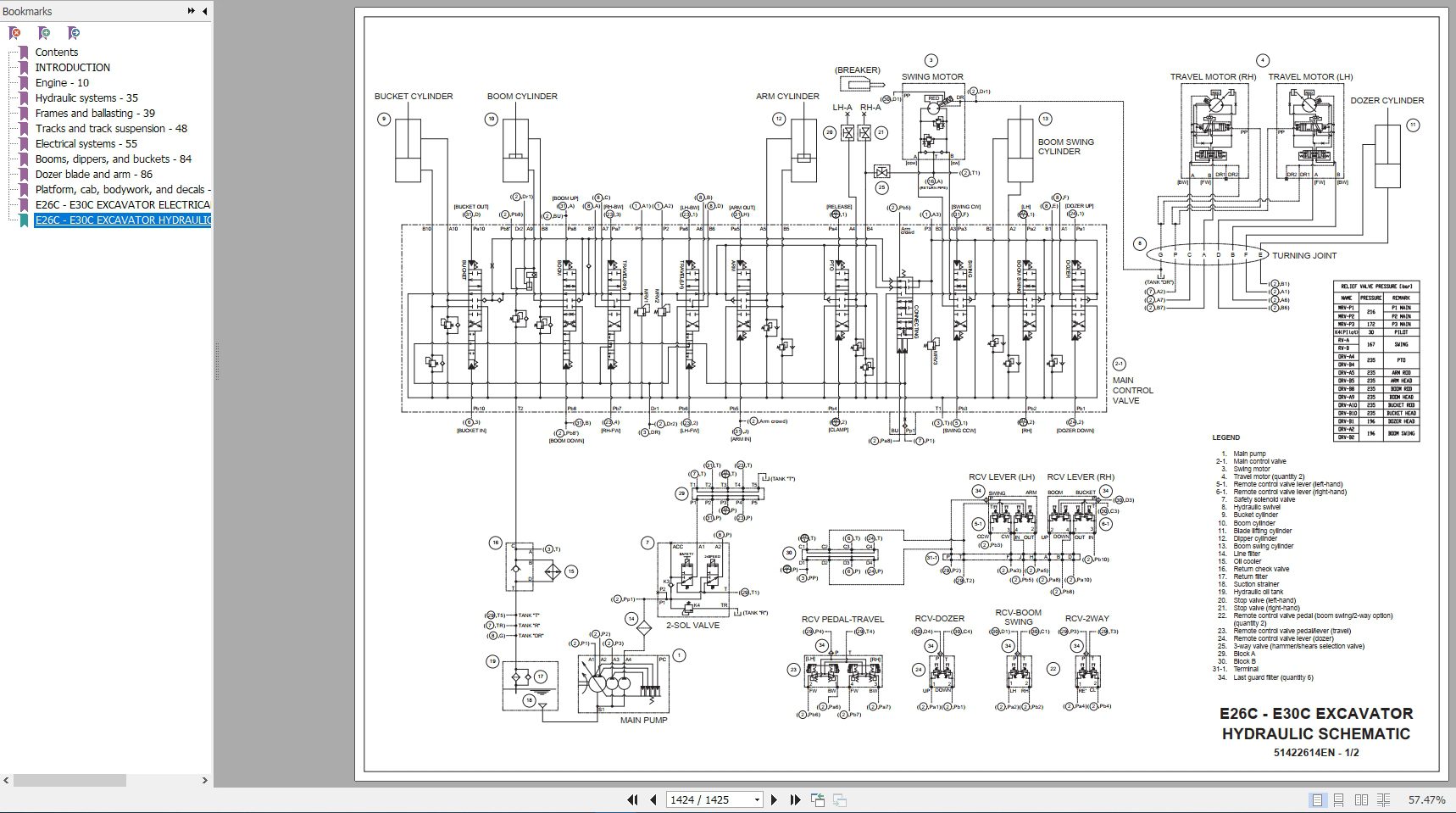Viewport: 1456px width, 813px height.
Task: Delete the selected bookmark
Action: 12,32
